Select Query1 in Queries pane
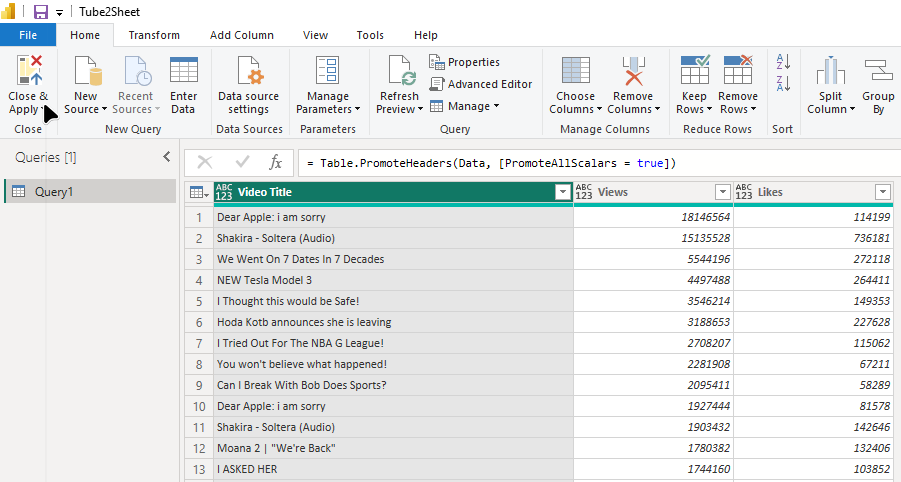 [90, 191]
